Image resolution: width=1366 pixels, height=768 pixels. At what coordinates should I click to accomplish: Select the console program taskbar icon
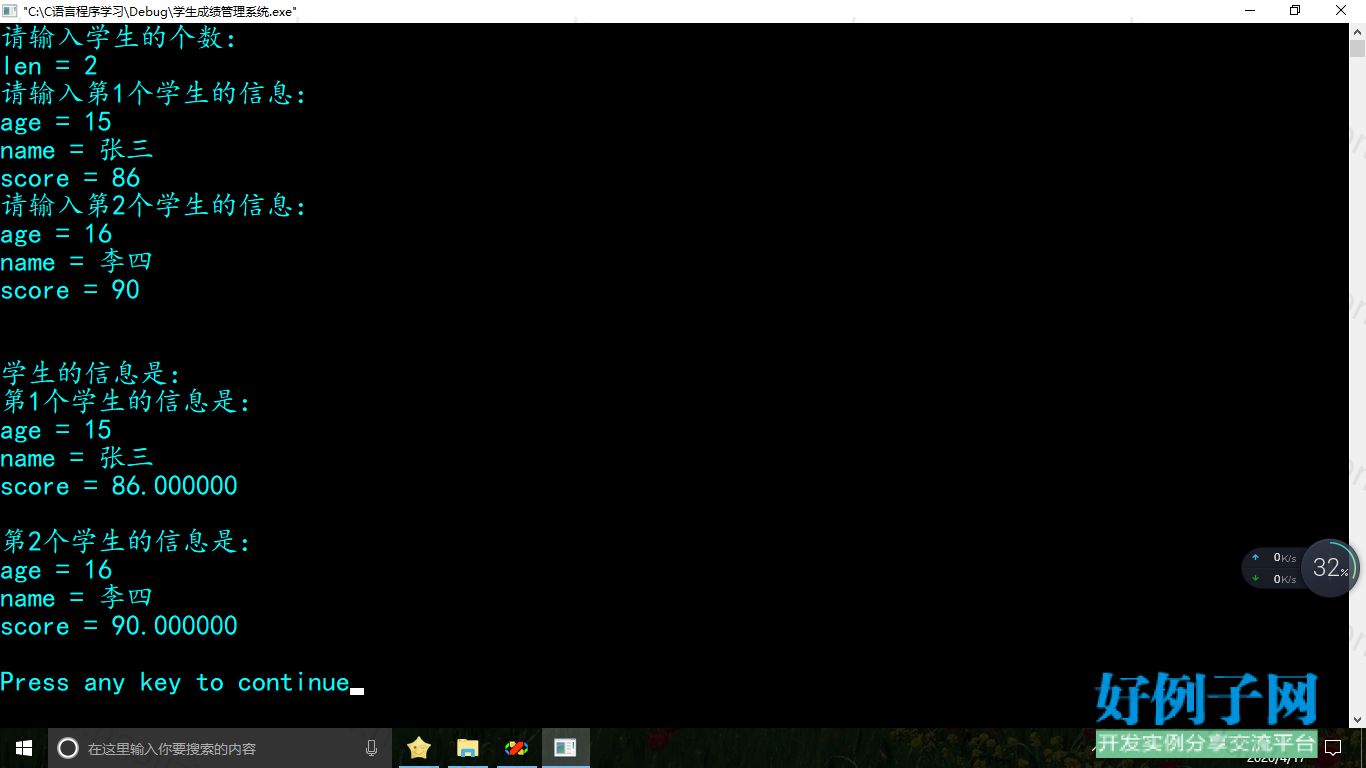pos(565,748)
